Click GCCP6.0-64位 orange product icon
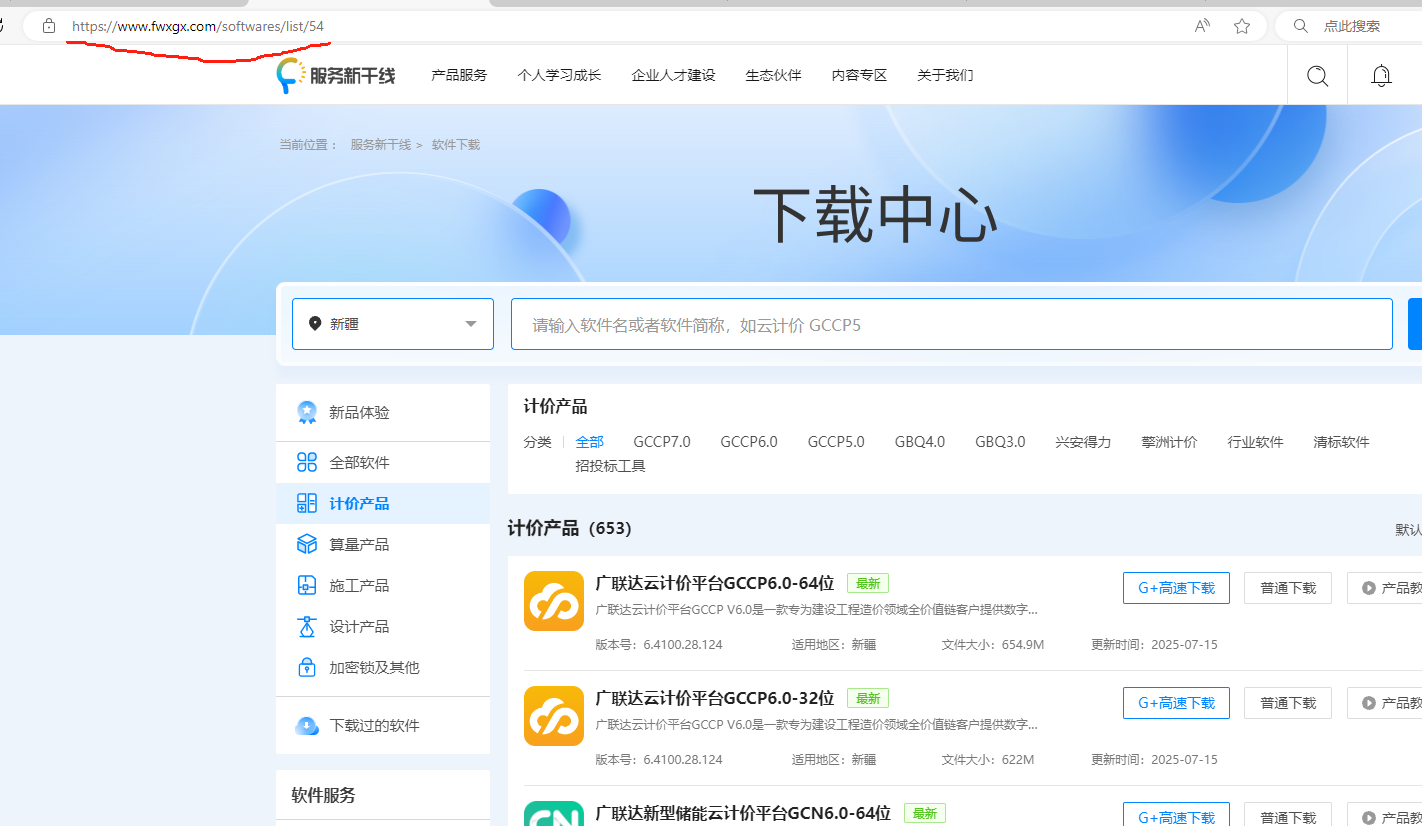 [554, 601]
